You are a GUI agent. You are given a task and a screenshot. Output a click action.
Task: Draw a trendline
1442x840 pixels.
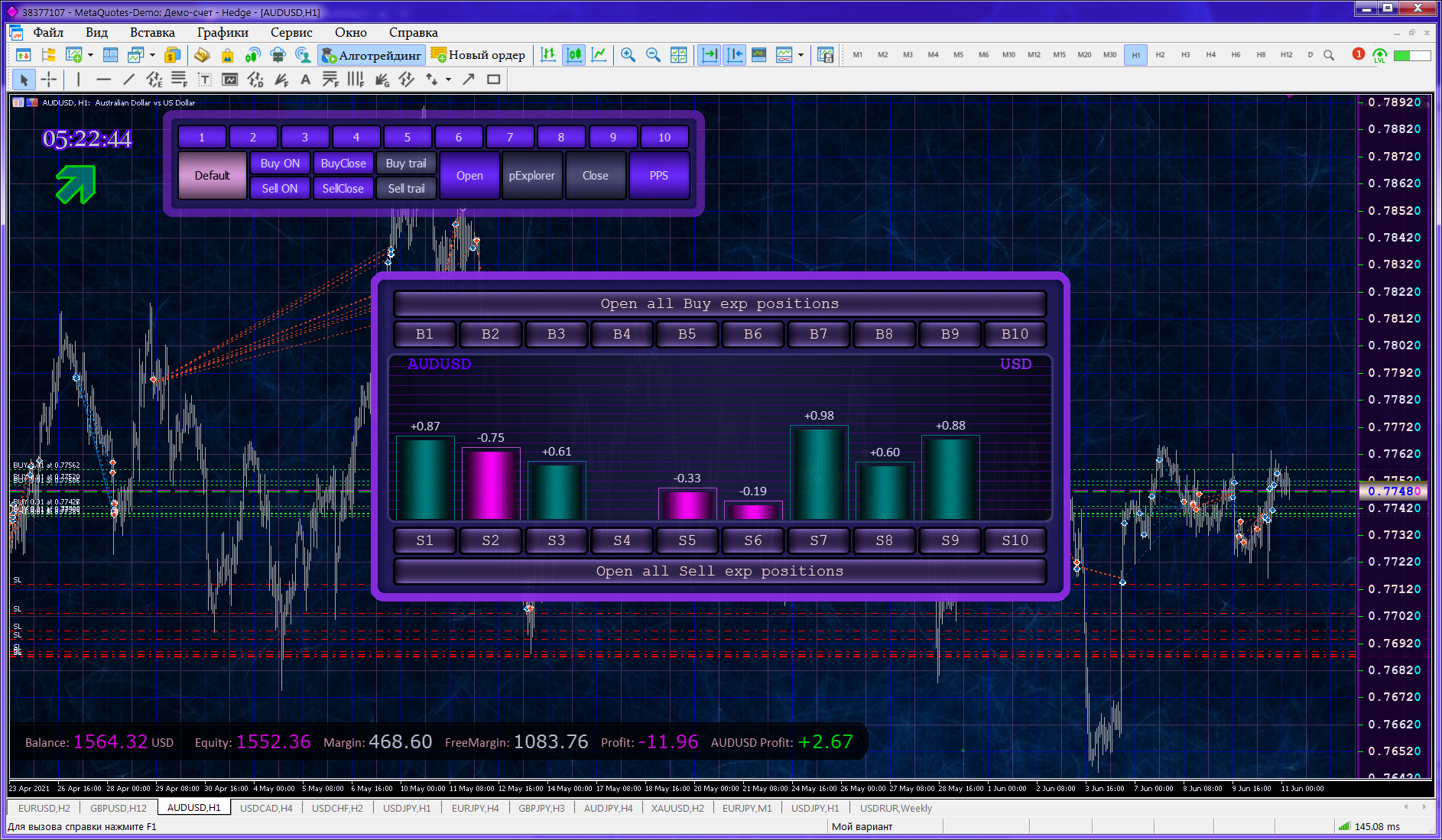[129, 79]
